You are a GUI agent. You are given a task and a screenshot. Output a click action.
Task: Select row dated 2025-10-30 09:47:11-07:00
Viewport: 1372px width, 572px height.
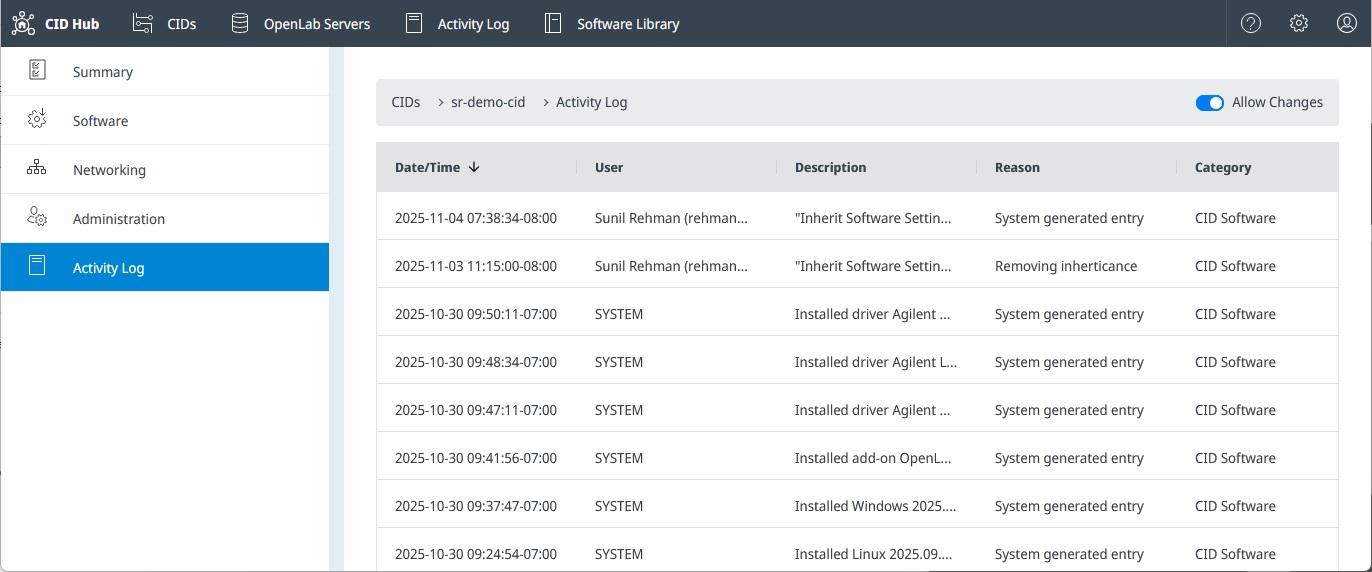coord(857,410)
